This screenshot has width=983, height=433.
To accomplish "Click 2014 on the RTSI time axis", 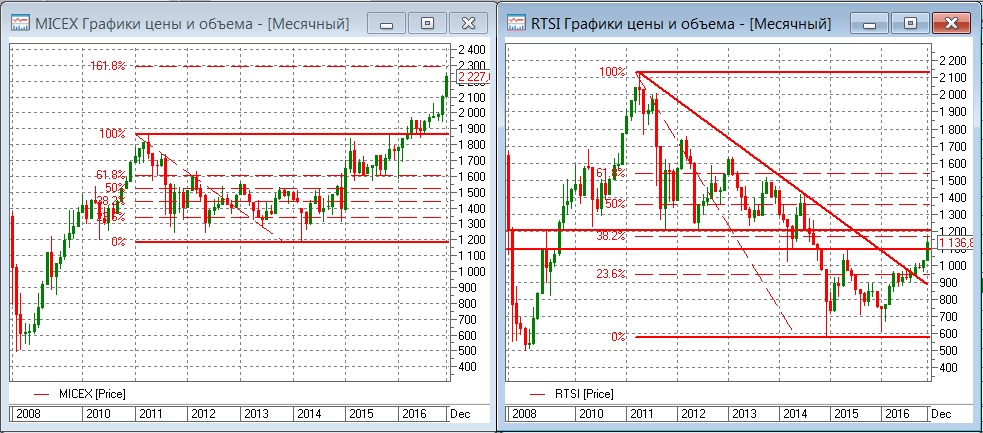I will pyautogui.click(x=794, y=413).
